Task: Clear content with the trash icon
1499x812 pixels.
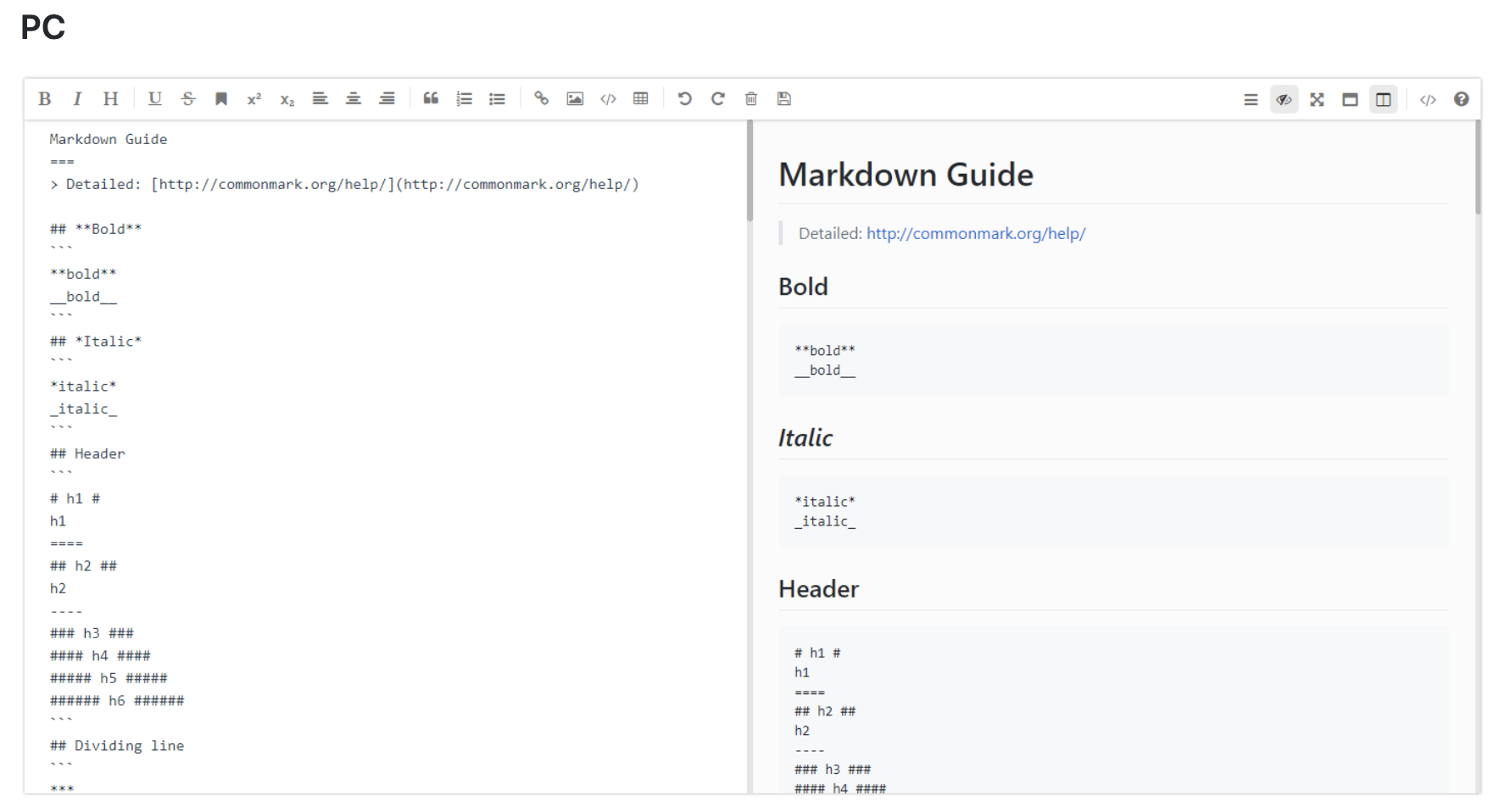Action: 751,99
